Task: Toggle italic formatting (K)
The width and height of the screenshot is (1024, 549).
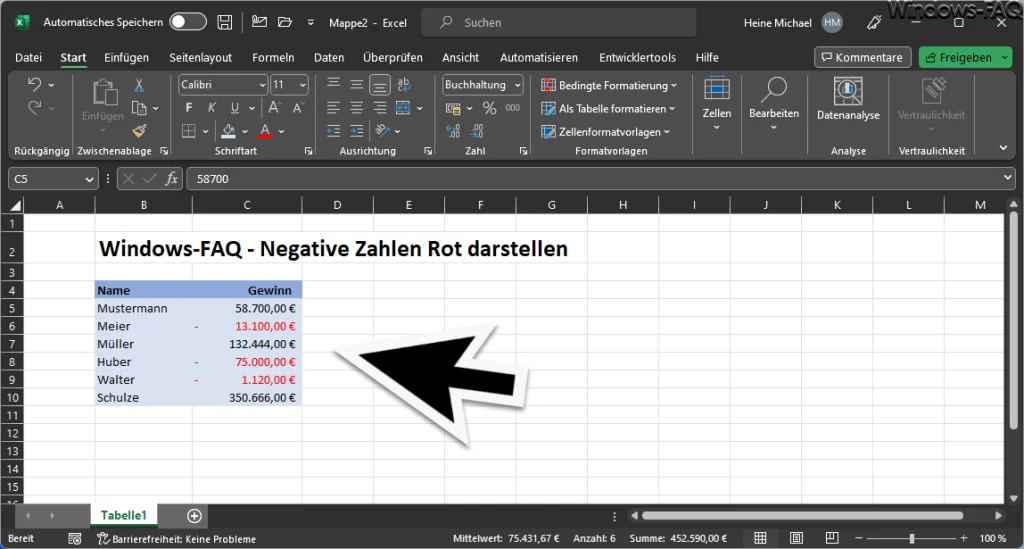Action: pos(212,108)
